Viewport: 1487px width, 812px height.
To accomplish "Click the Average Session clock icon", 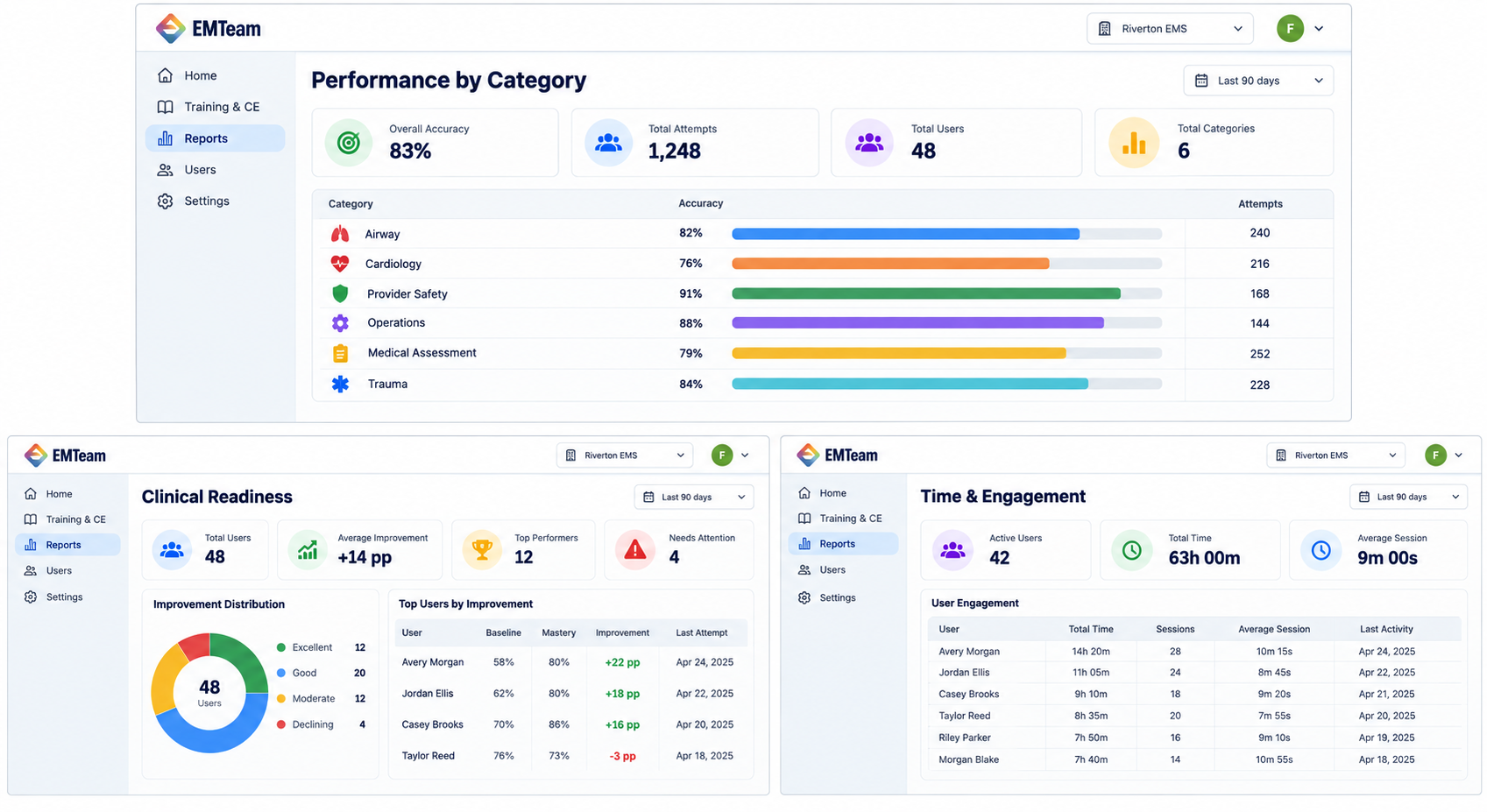I will pos(1321,550).
